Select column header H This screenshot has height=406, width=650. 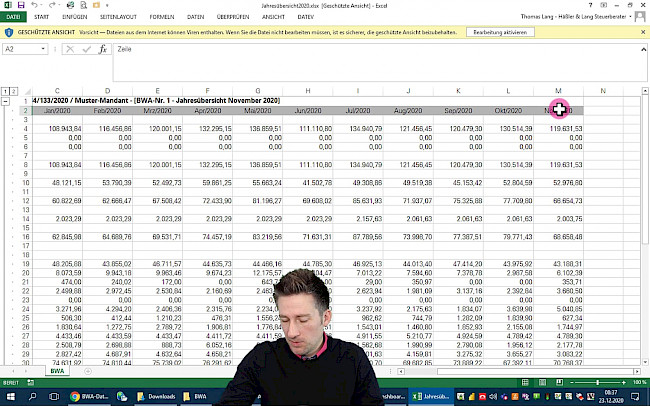point(309,92)
